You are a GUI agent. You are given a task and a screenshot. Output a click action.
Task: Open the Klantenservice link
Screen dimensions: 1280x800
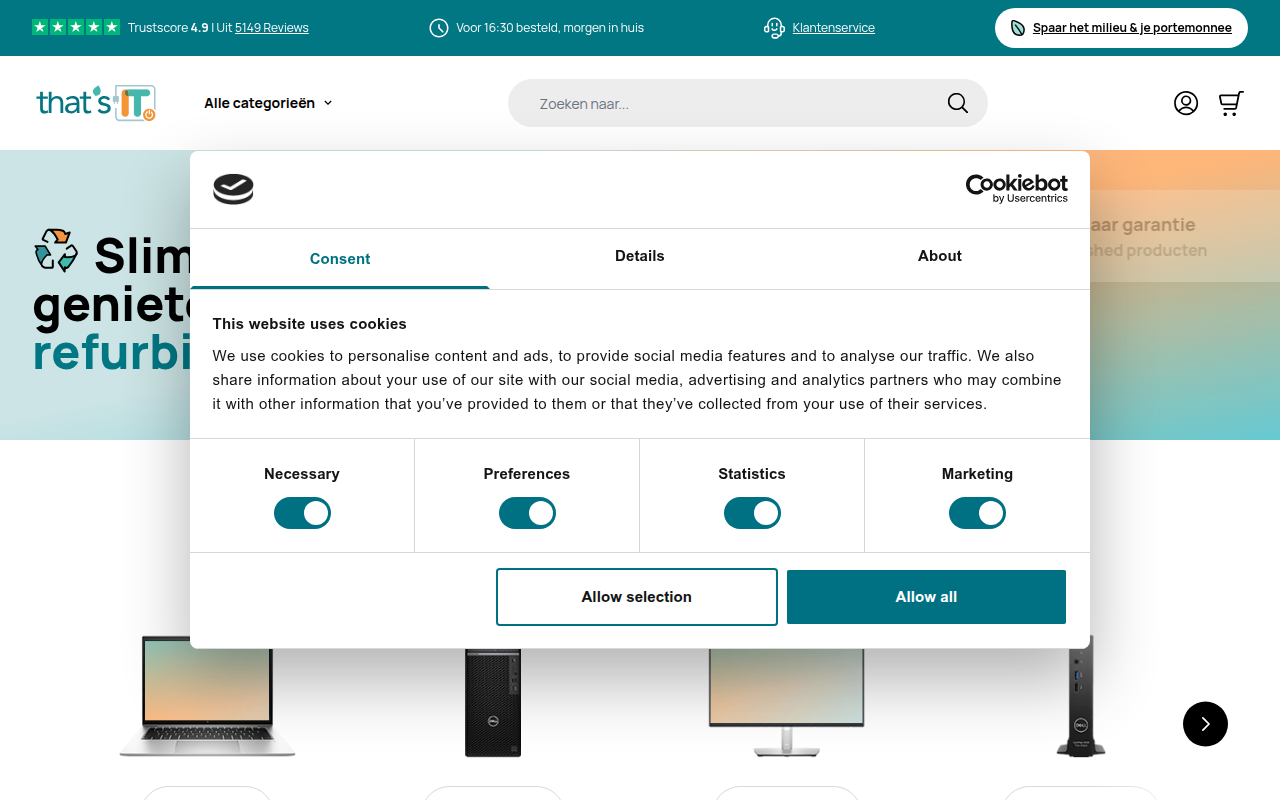834,28
